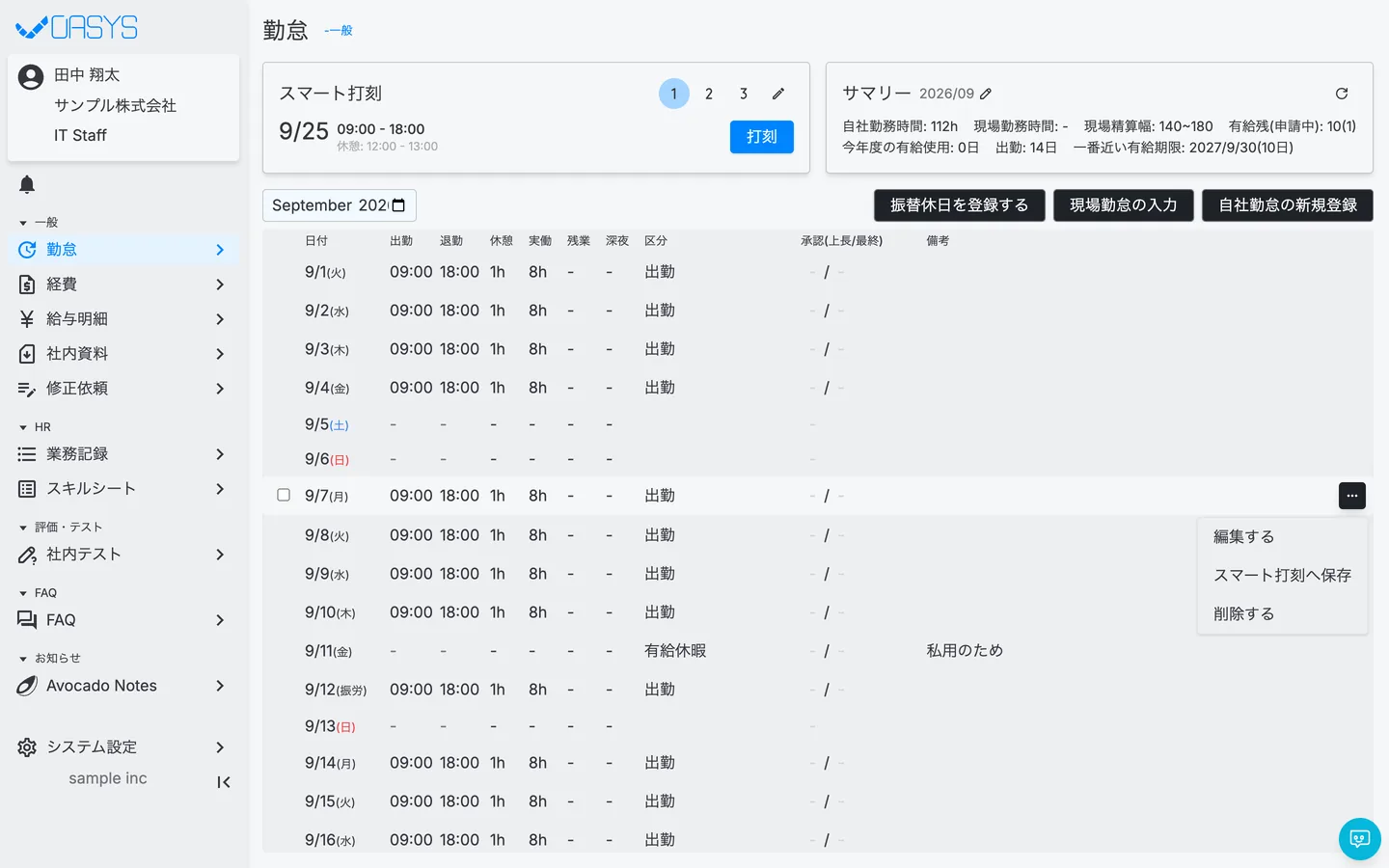
Task: Open the user avatar for 田中 翔太
Action: (31, 77)
